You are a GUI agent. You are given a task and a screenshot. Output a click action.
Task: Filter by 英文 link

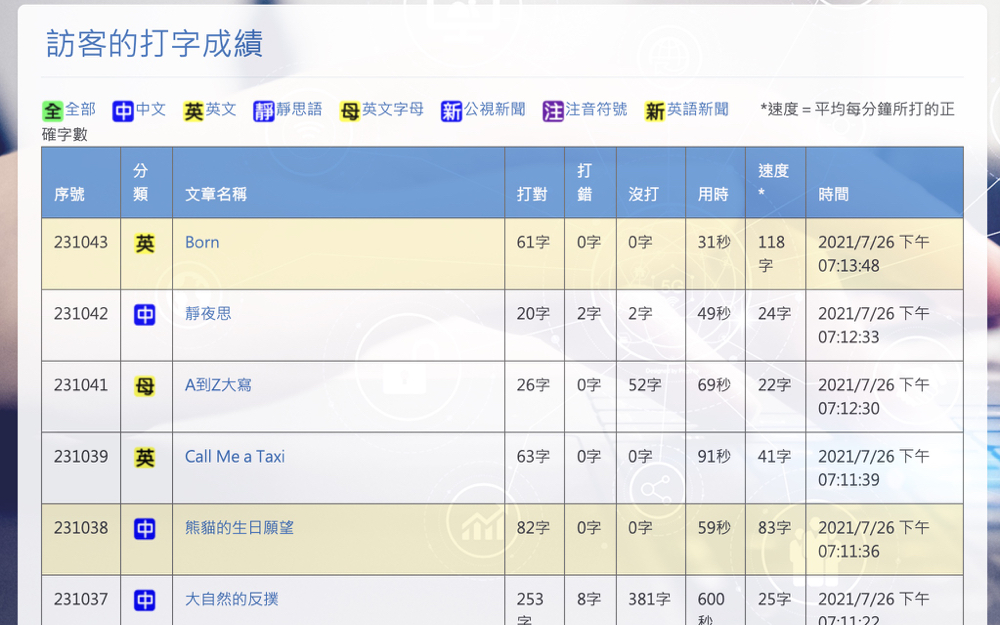pos(221,110)
